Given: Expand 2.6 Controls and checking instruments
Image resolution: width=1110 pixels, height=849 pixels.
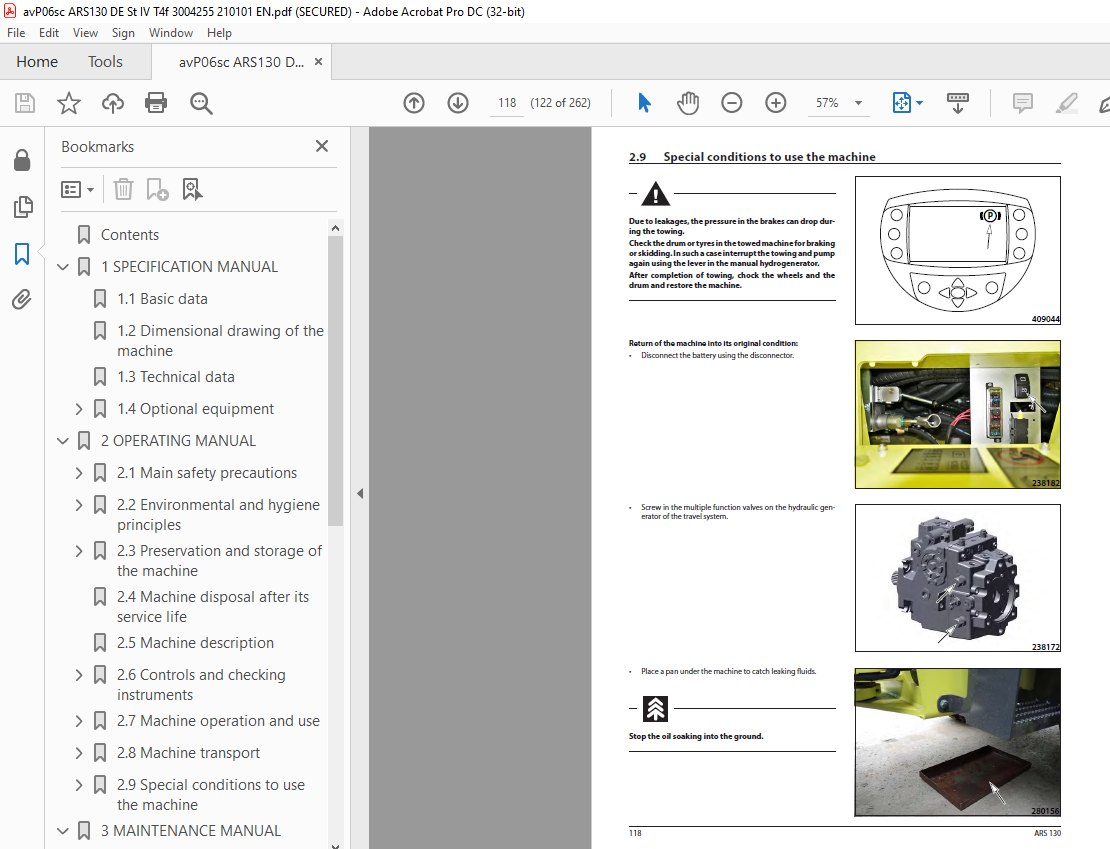Looking at the screenshot, I should click(x=79, y=675).
